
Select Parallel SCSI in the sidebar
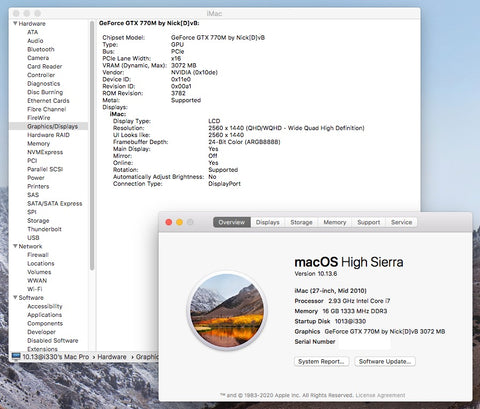click(45, 169)
